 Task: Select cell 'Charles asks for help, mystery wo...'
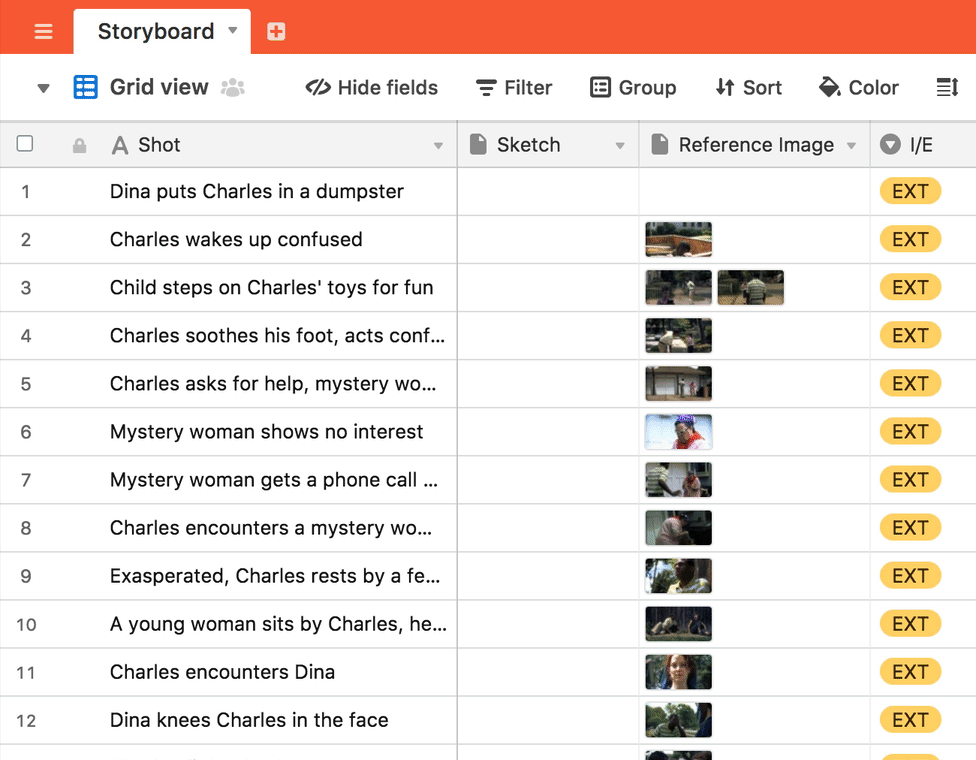pyautogui.click(x=273, y=383)
